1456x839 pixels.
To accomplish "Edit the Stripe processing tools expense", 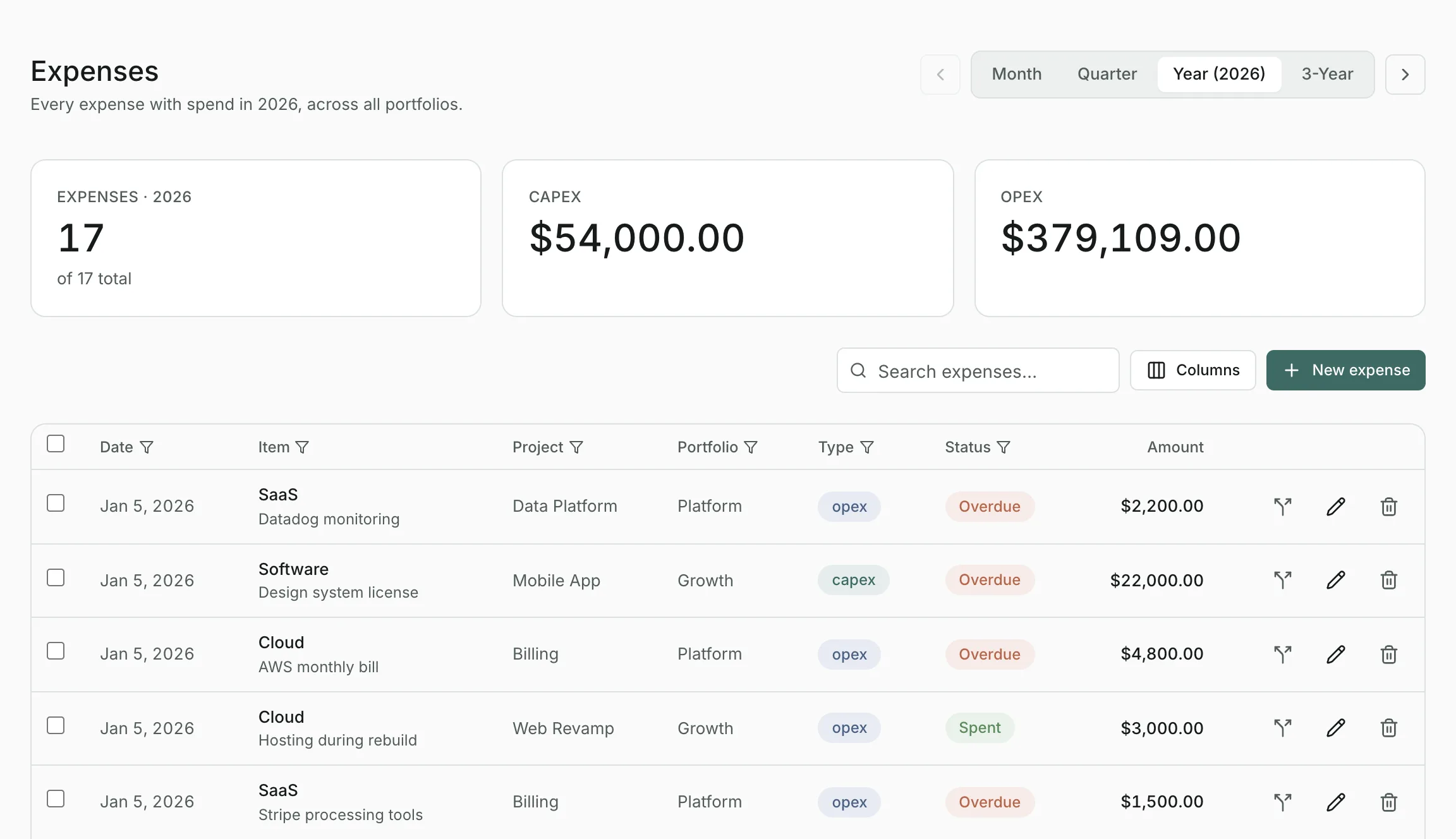I will coord(1335,802).
